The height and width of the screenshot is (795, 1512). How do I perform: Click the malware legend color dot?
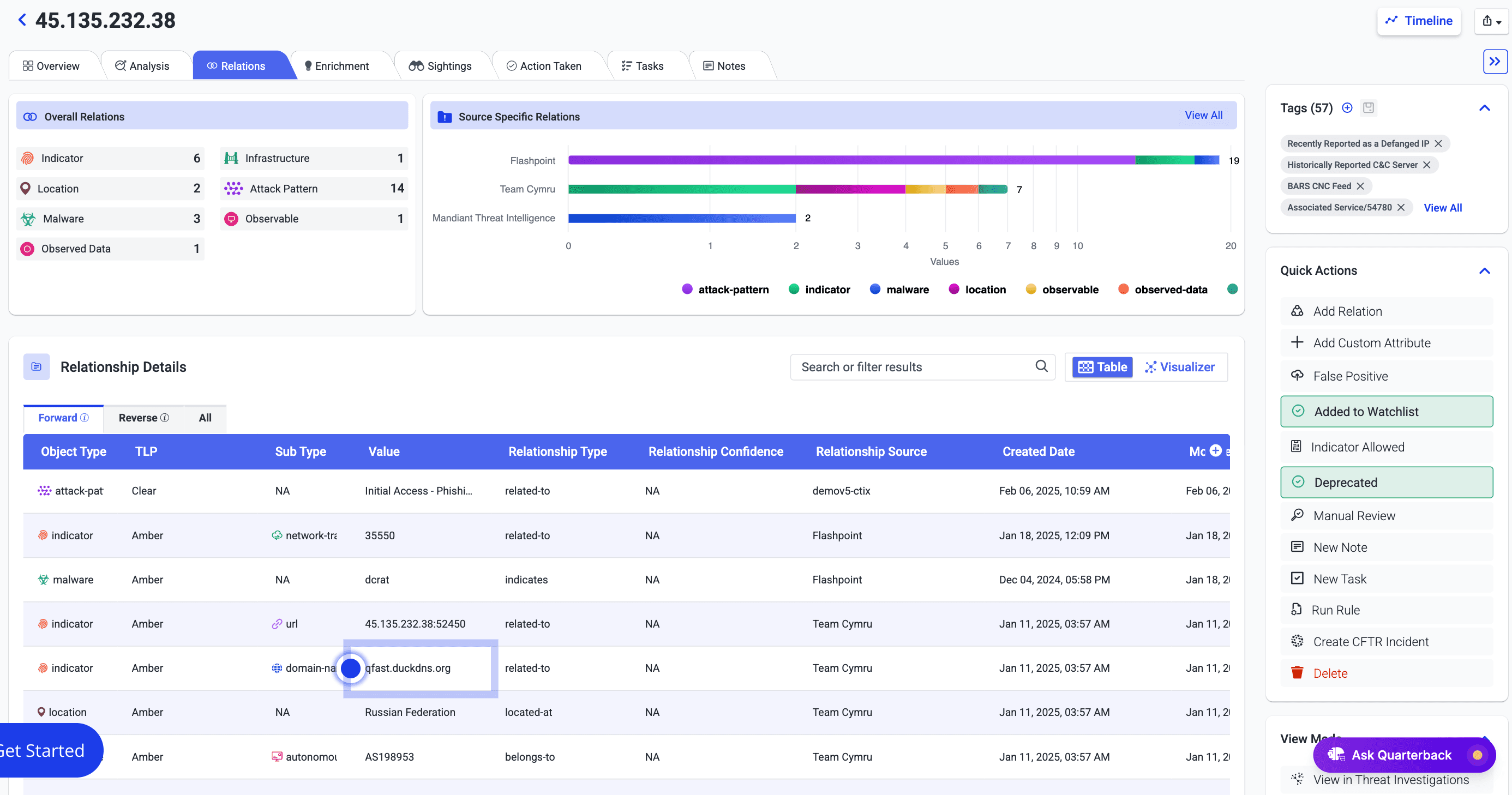(874, 288)
